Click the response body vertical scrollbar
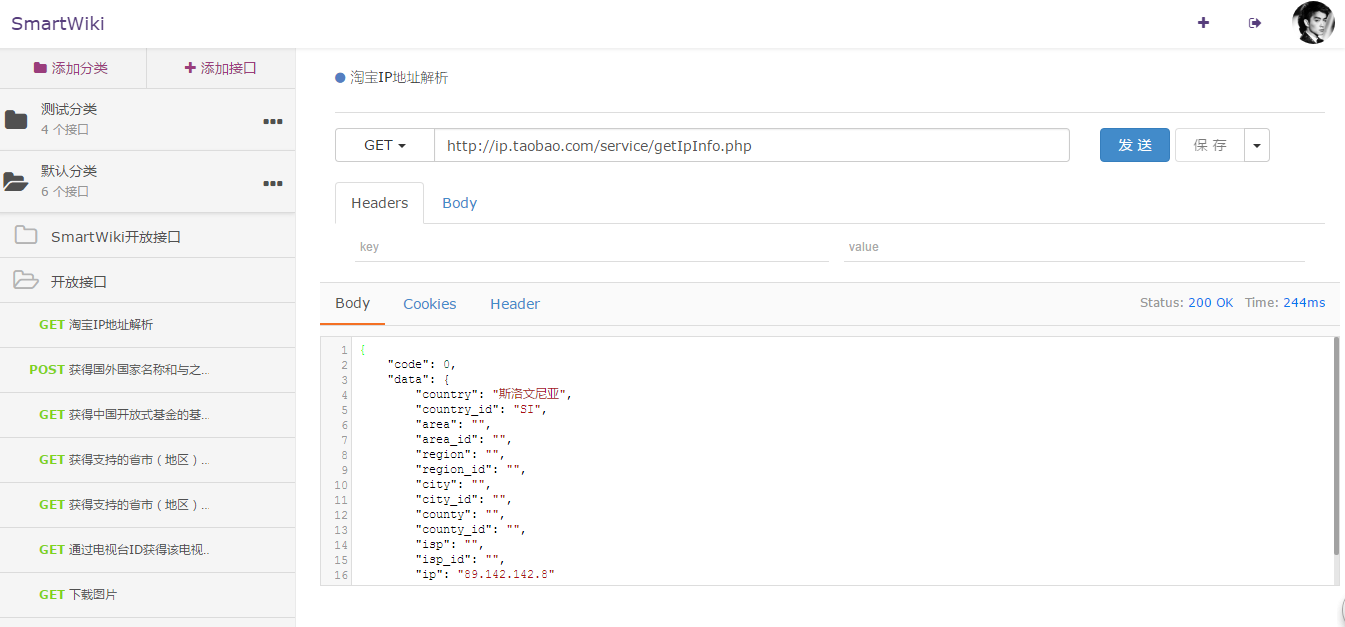This screenshot has height=627, width=1345. pos(1336,446)
